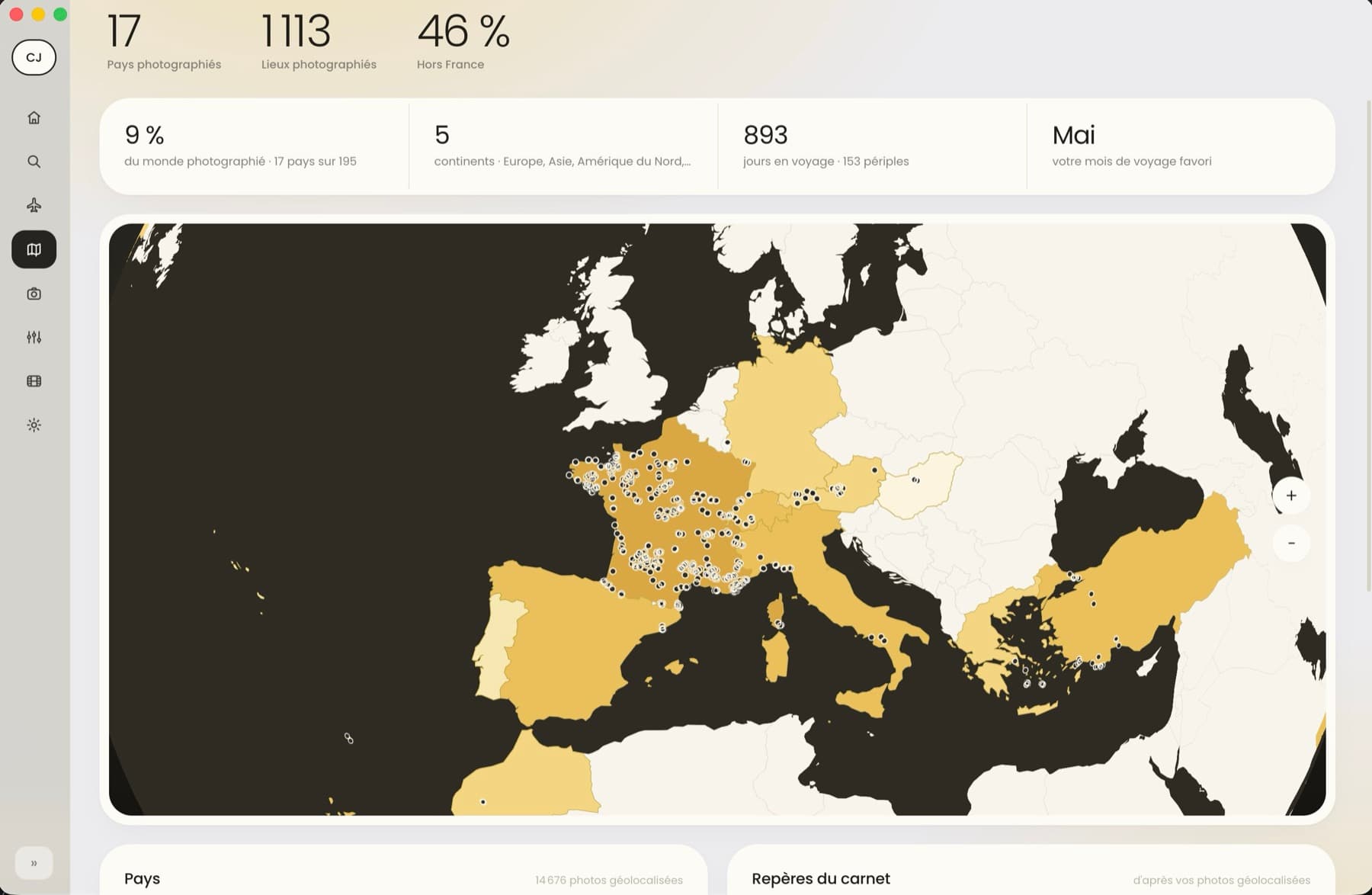This screenshot has width=1372, height=895.
Task: Toggle the sun brightness theme icon
Action: (34, 425)
